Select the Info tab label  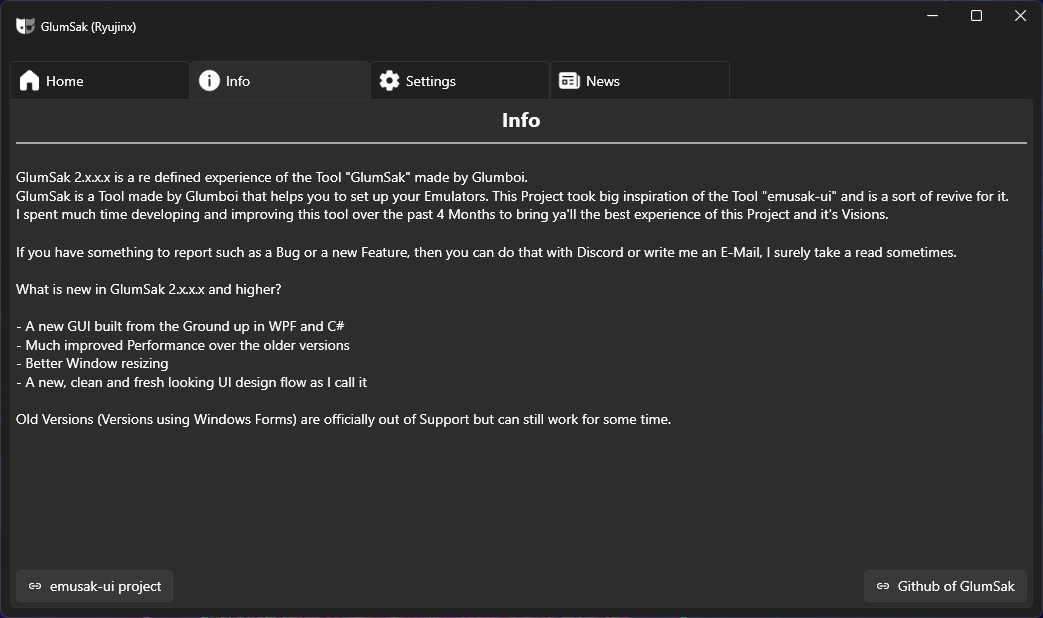(237, 81)
